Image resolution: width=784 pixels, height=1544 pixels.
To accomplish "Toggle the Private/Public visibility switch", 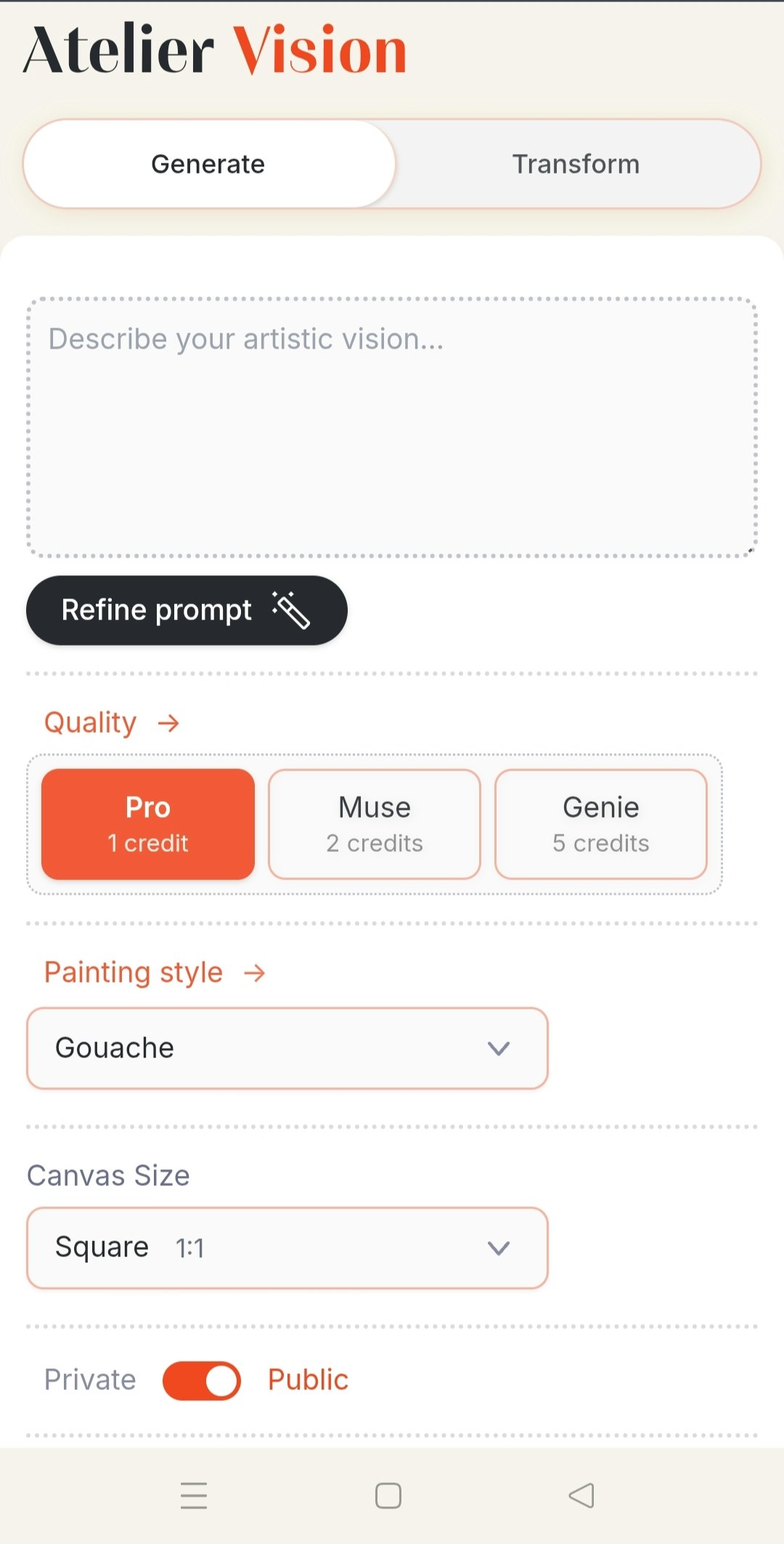I will [x=202, y=1381].
